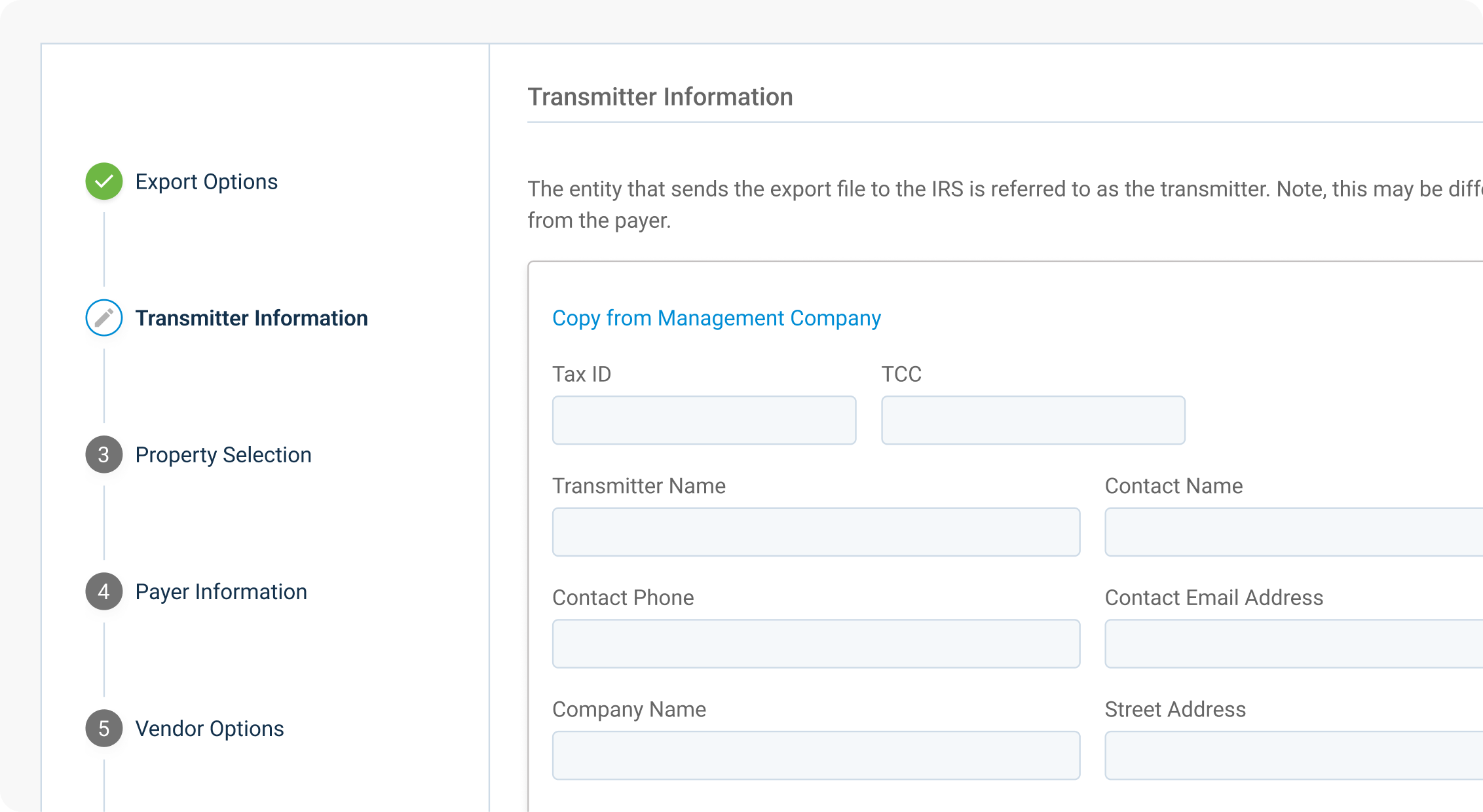Click the 'Transmitter Name' label text
The width and height of the screenshot is (1483, 812).
639,486
